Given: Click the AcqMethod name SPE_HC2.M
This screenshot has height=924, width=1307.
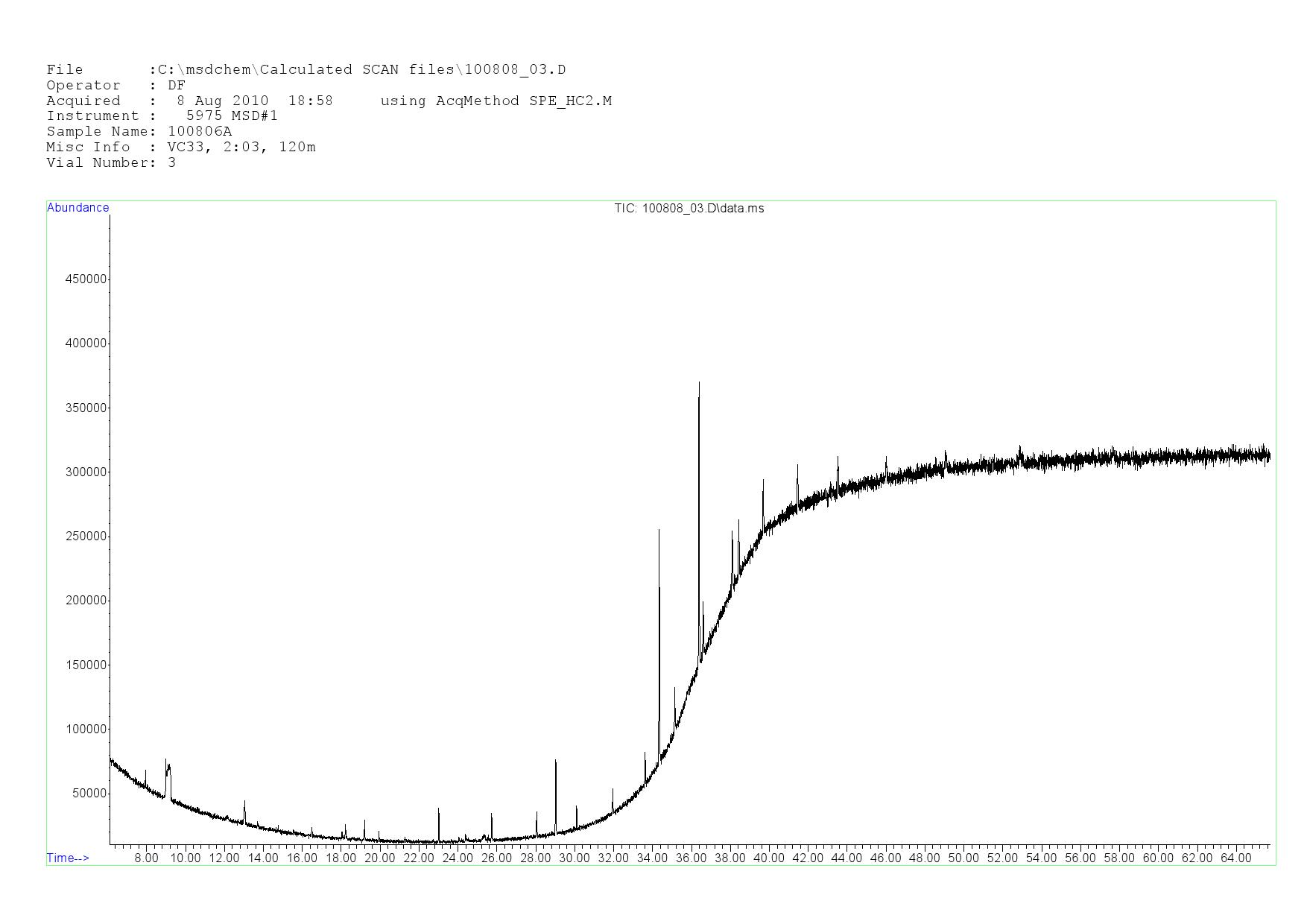Looking at the screenshot, I should pos(570,101).
